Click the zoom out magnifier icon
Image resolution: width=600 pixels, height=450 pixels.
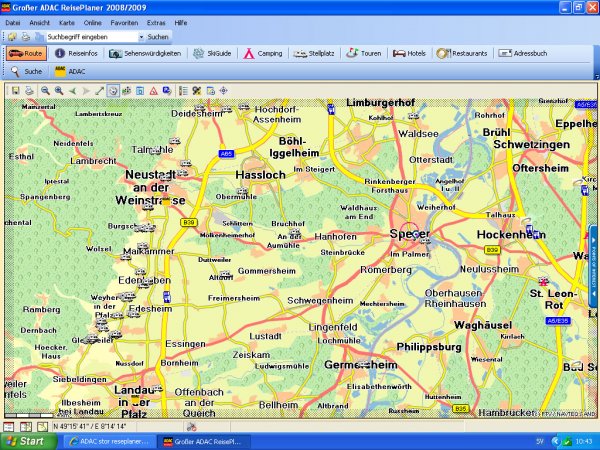(x=46, y=90)
